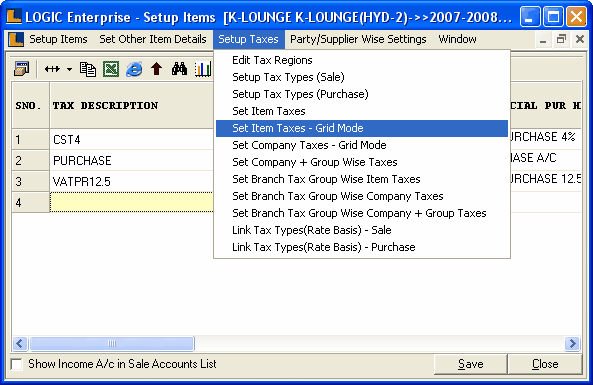This screenshot has width=593, height=385.
Task: Click the column width arrows icon
Action: tap(52, 69)
